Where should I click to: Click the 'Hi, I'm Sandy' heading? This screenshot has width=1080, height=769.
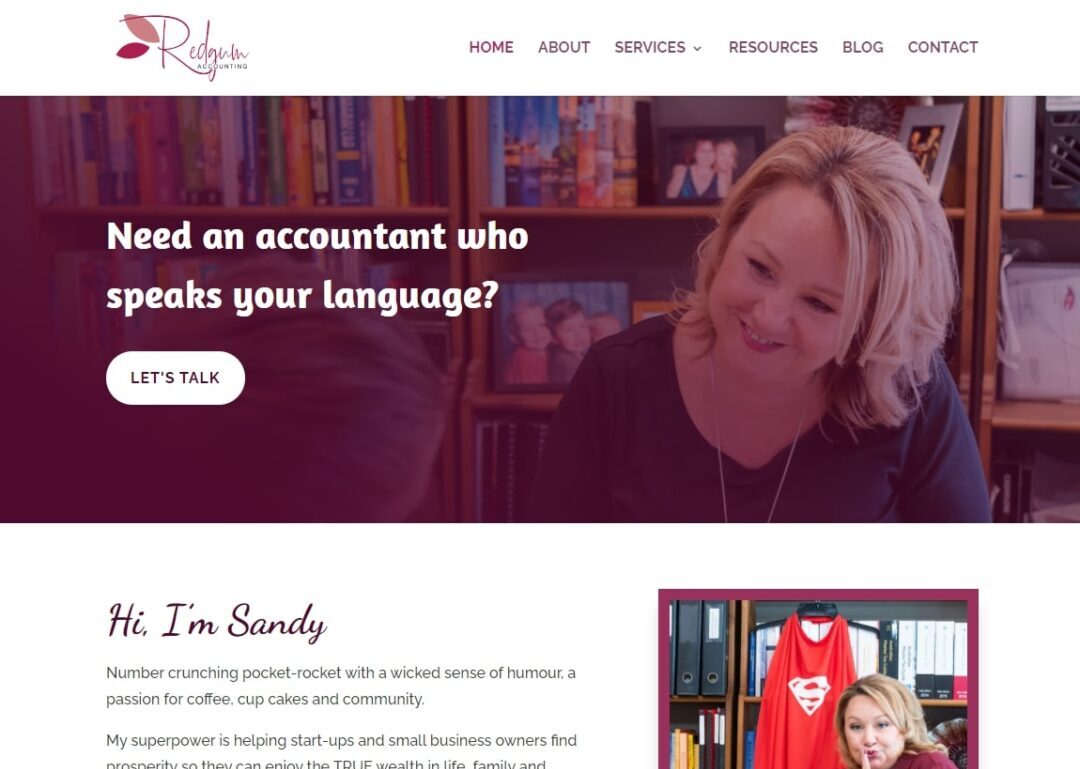click(216, 622)
